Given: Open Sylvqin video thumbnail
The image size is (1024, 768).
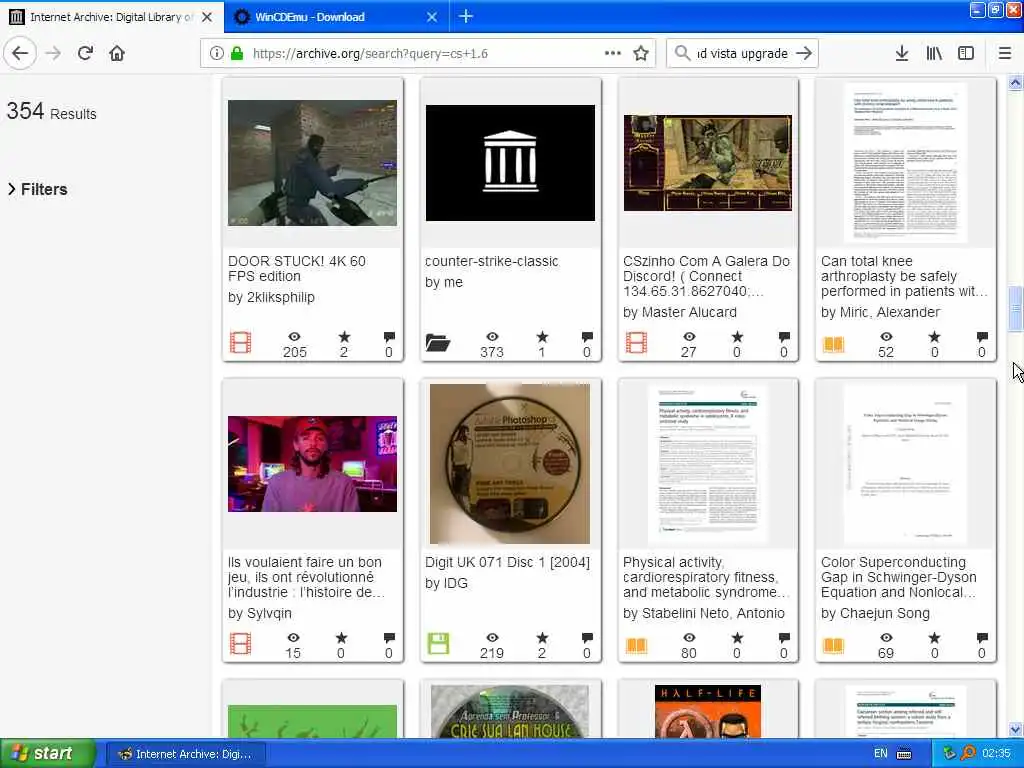Looking at the screenshot, I should (312, 464).
